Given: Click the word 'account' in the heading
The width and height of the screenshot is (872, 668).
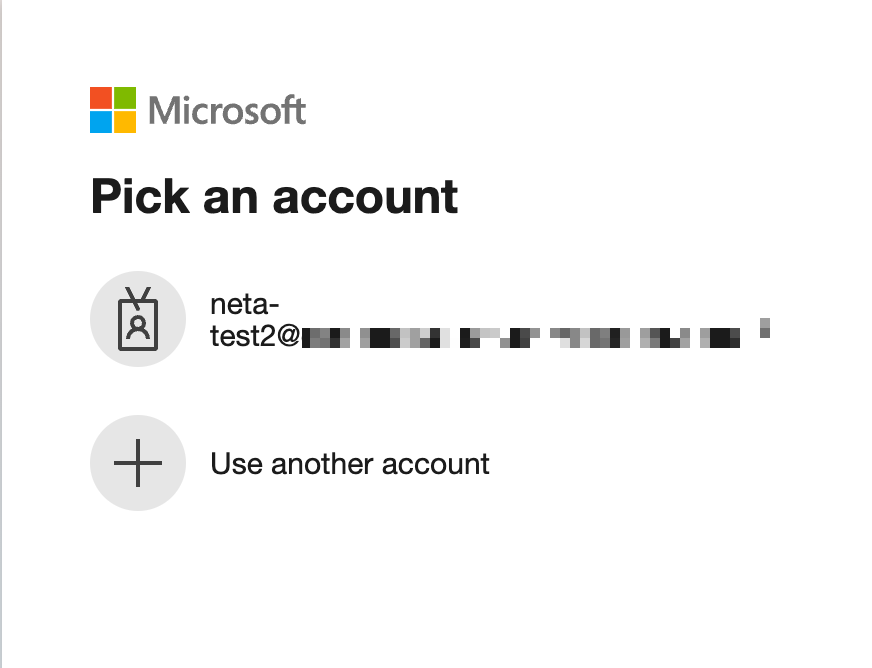Looking at the screenshot, I should 365,198.
